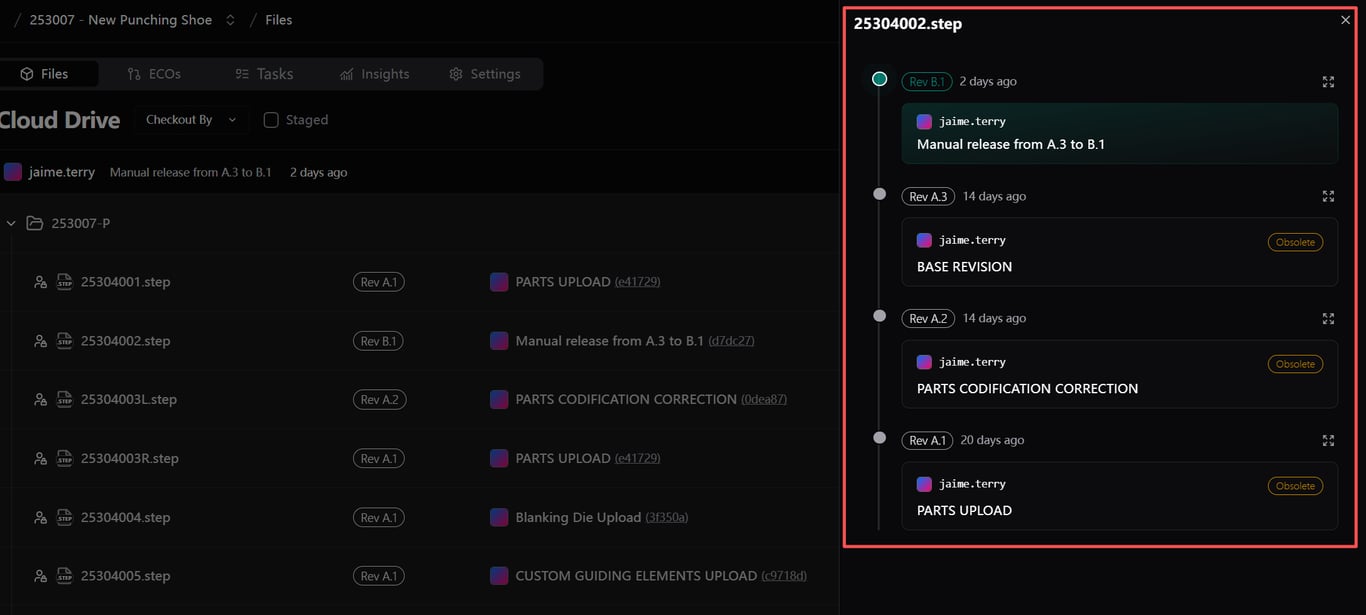Click the Rev A.1 badge in history panel

927,441
